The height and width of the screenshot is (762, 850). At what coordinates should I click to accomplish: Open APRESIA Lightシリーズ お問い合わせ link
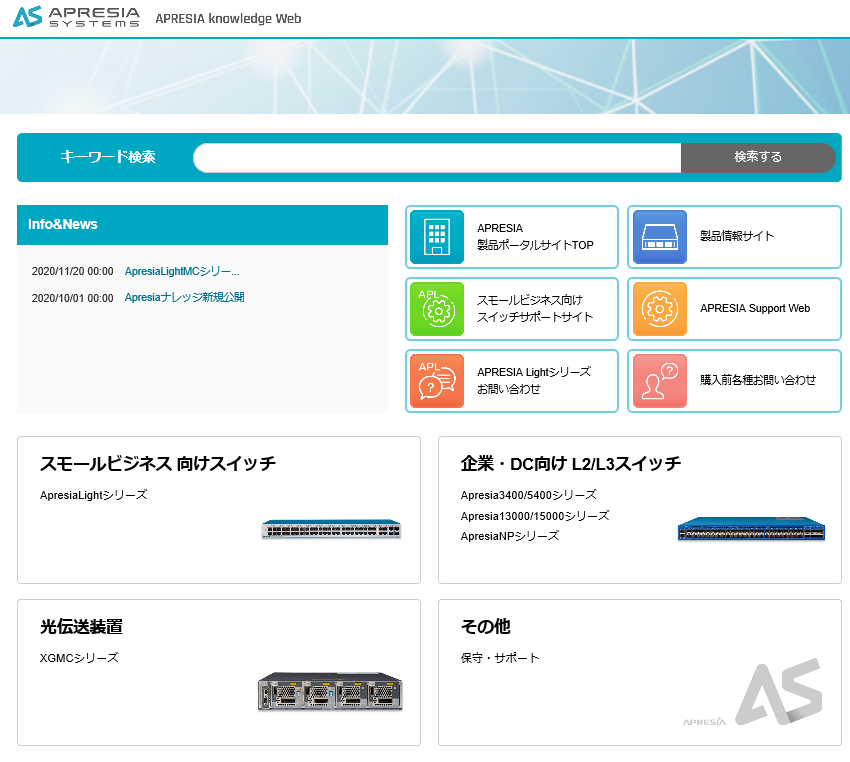click(534, 381)
